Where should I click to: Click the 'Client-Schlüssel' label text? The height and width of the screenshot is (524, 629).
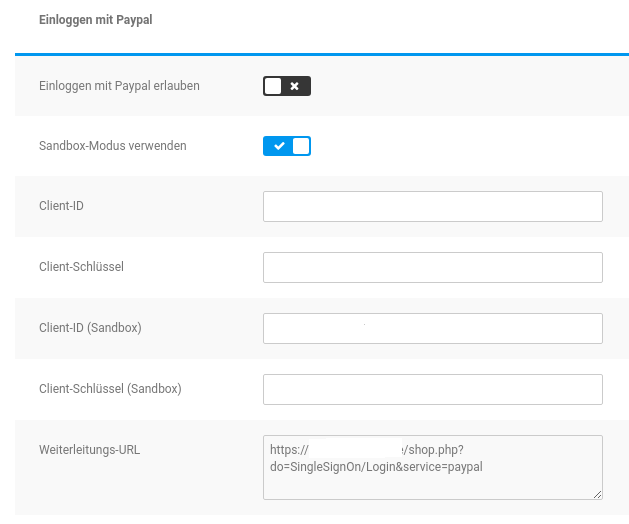(x=81, y=267)
